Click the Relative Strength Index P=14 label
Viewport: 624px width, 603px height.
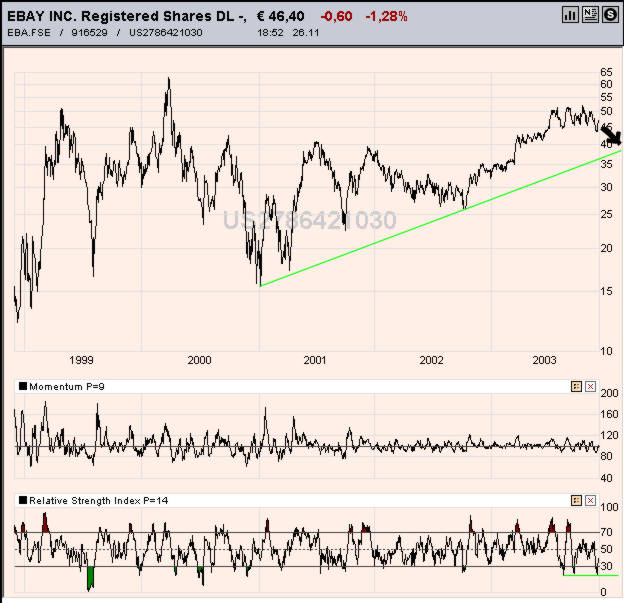99,500
